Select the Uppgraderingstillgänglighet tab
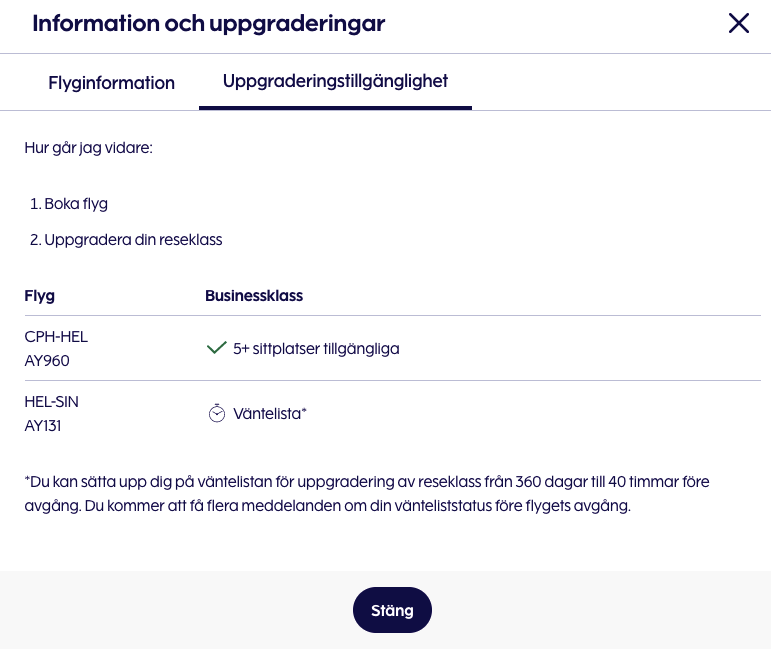Image resolution: width=771 pixels, height=649 pixels. (335, 82)
